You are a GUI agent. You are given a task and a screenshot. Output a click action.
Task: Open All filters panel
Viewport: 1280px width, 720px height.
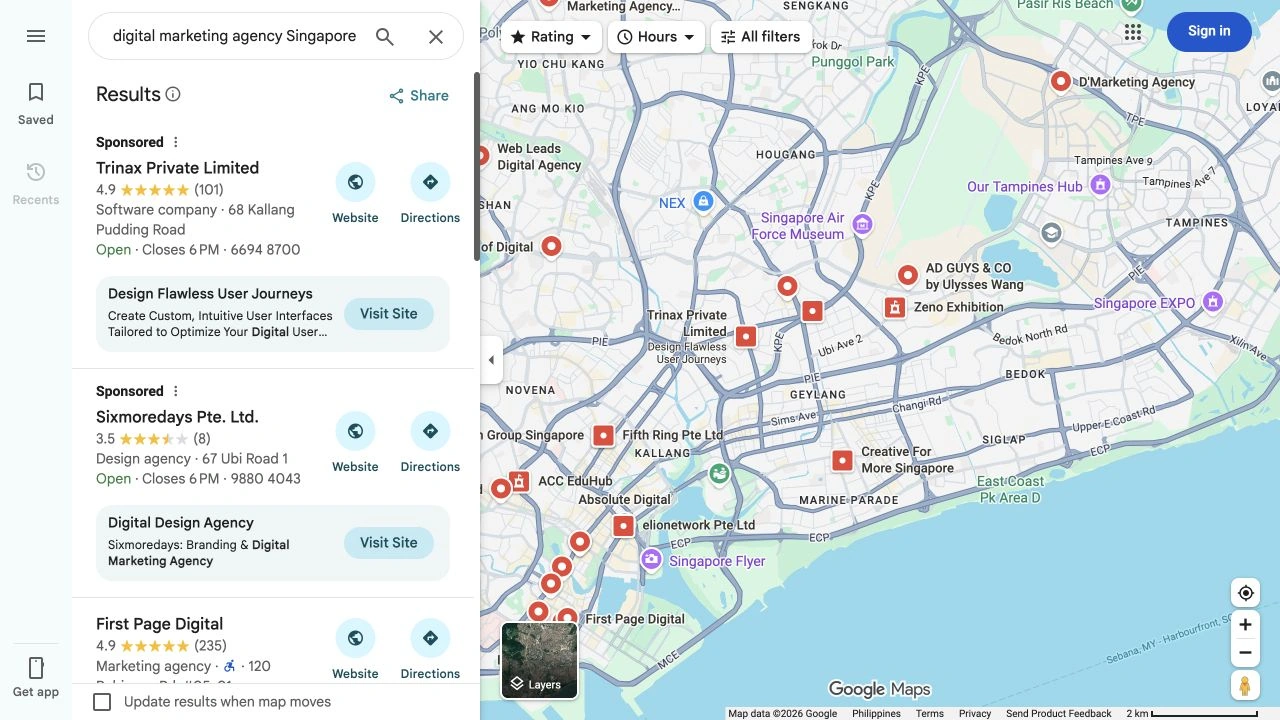[x=761, y=37]
